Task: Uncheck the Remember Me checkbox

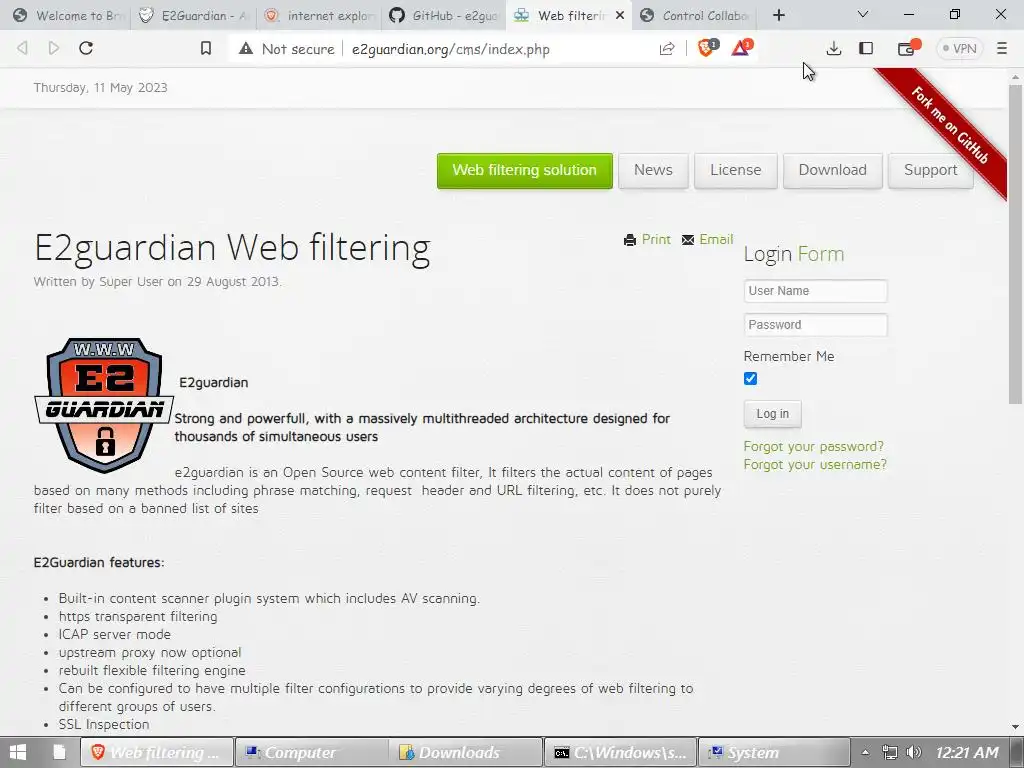Action: point(750,378)
